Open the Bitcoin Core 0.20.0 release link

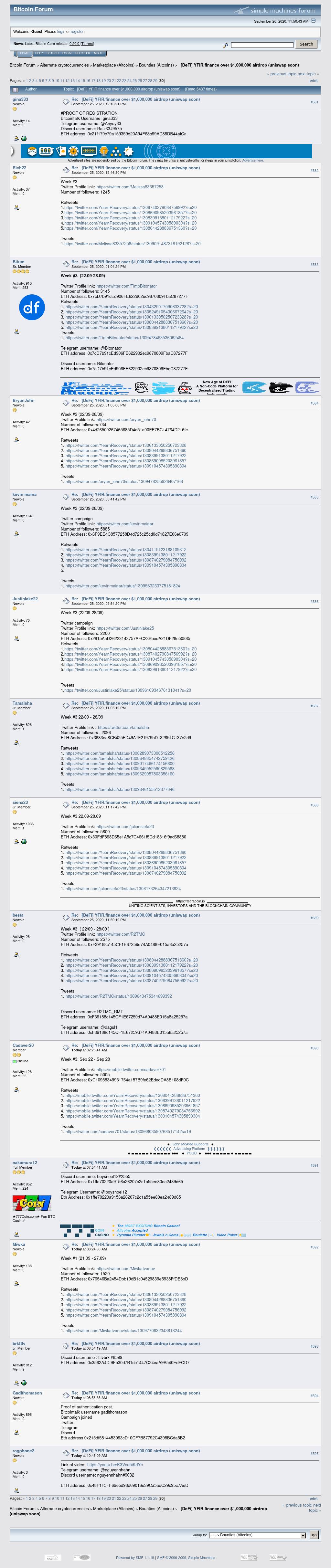click(74, 44)
